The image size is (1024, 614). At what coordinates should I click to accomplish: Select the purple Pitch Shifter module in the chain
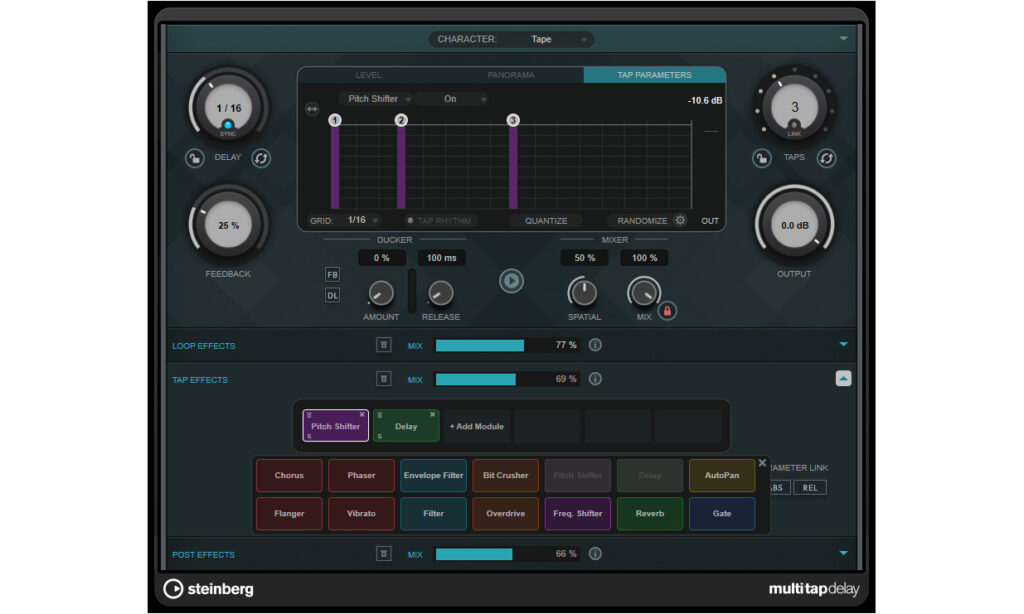click(x=335, y=426)
